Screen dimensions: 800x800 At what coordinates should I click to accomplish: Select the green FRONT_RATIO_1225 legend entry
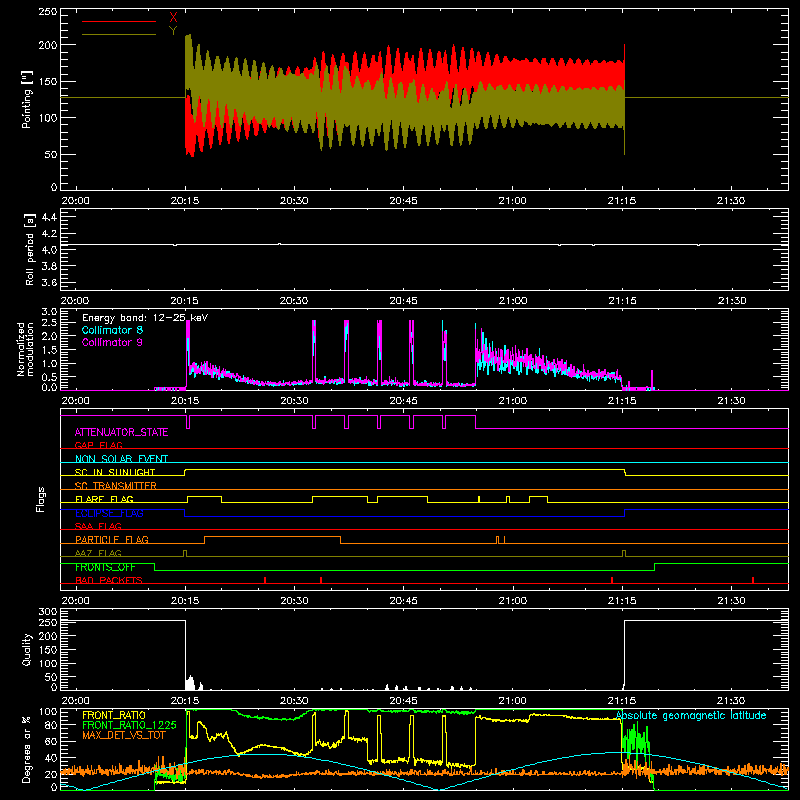coord(129,725)
